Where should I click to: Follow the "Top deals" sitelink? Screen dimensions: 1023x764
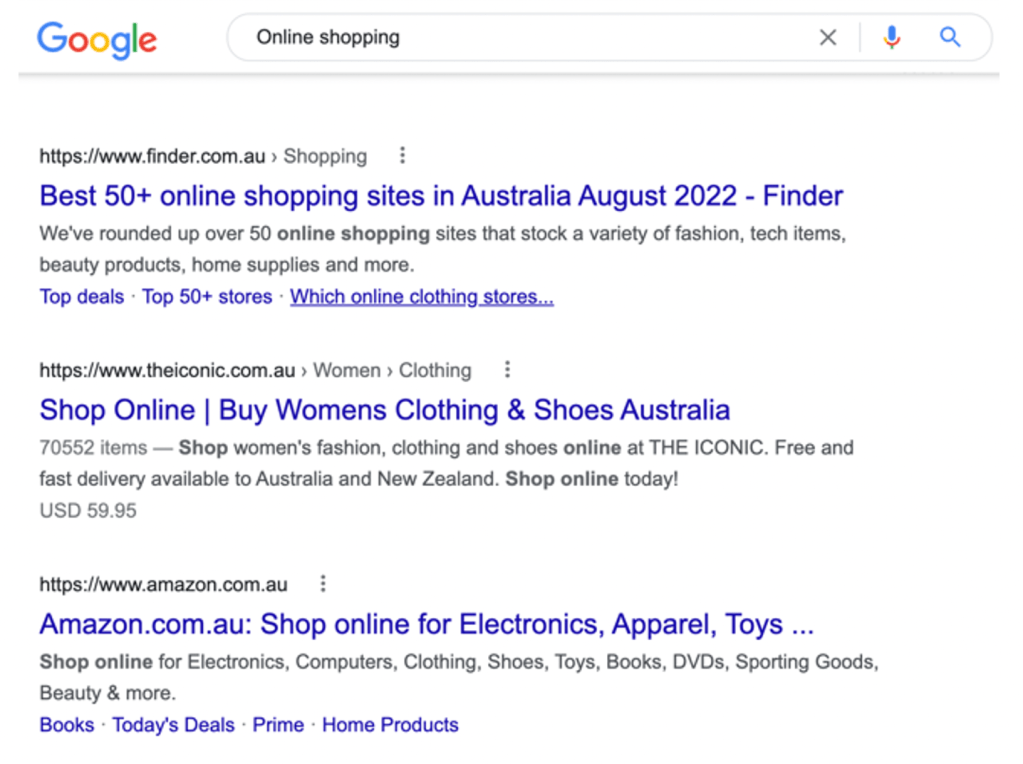click(x=82, y=297)
